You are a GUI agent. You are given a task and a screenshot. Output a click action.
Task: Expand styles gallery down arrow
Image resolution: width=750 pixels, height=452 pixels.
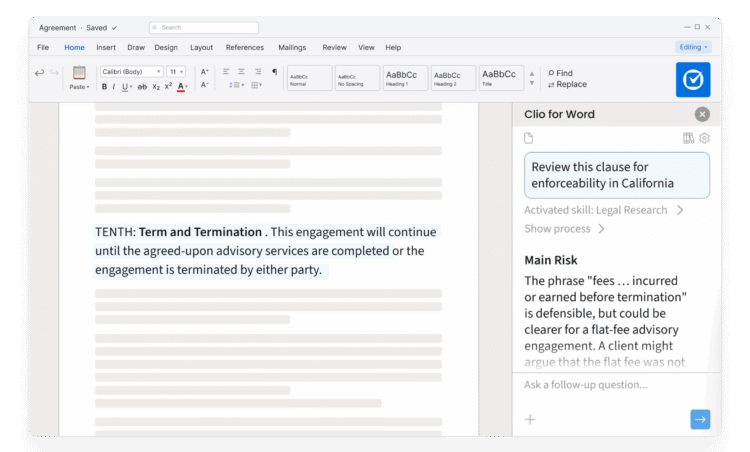tap(532, 83)
